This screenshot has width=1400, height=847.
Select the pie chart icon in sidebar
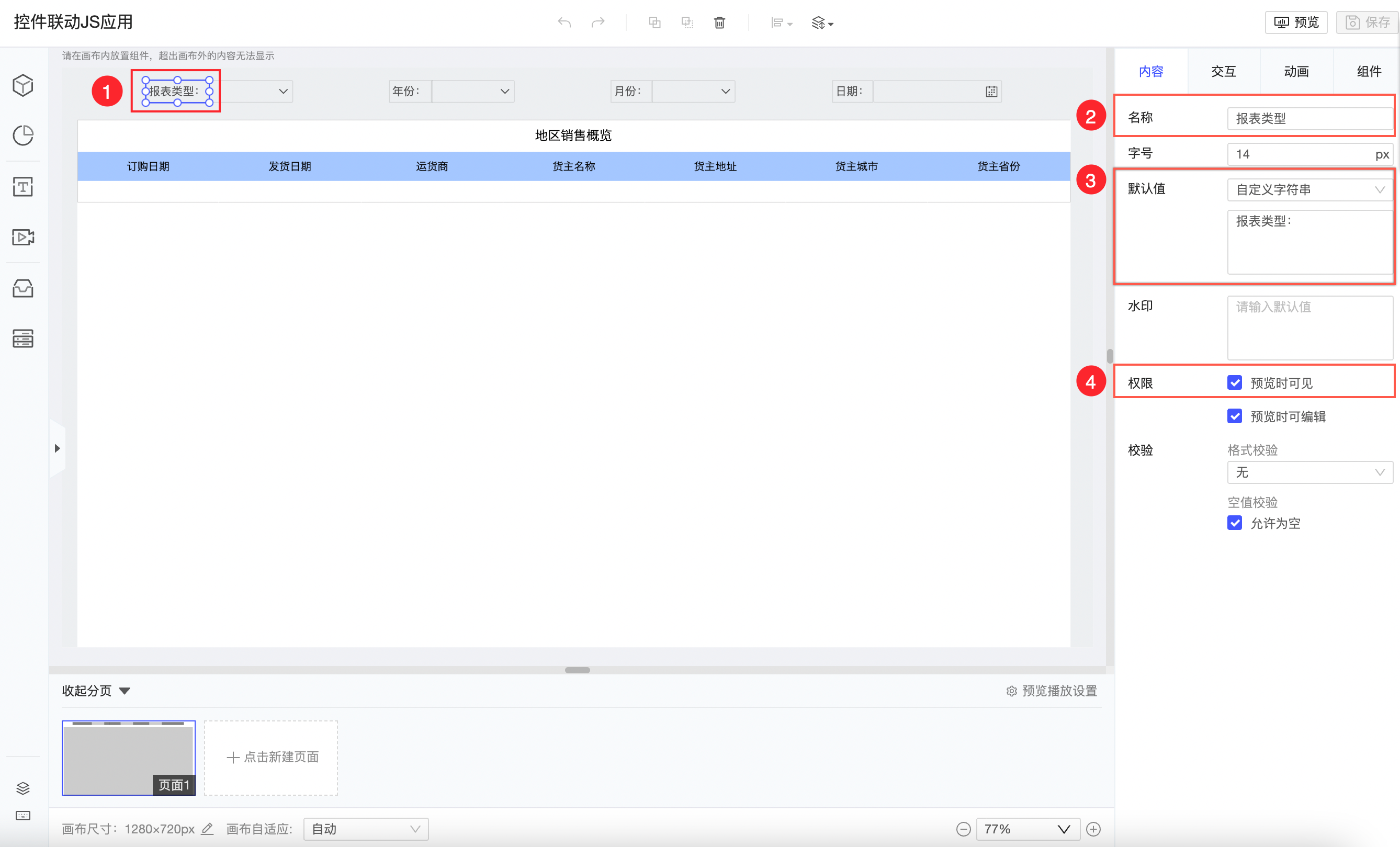tap(22, 135)
